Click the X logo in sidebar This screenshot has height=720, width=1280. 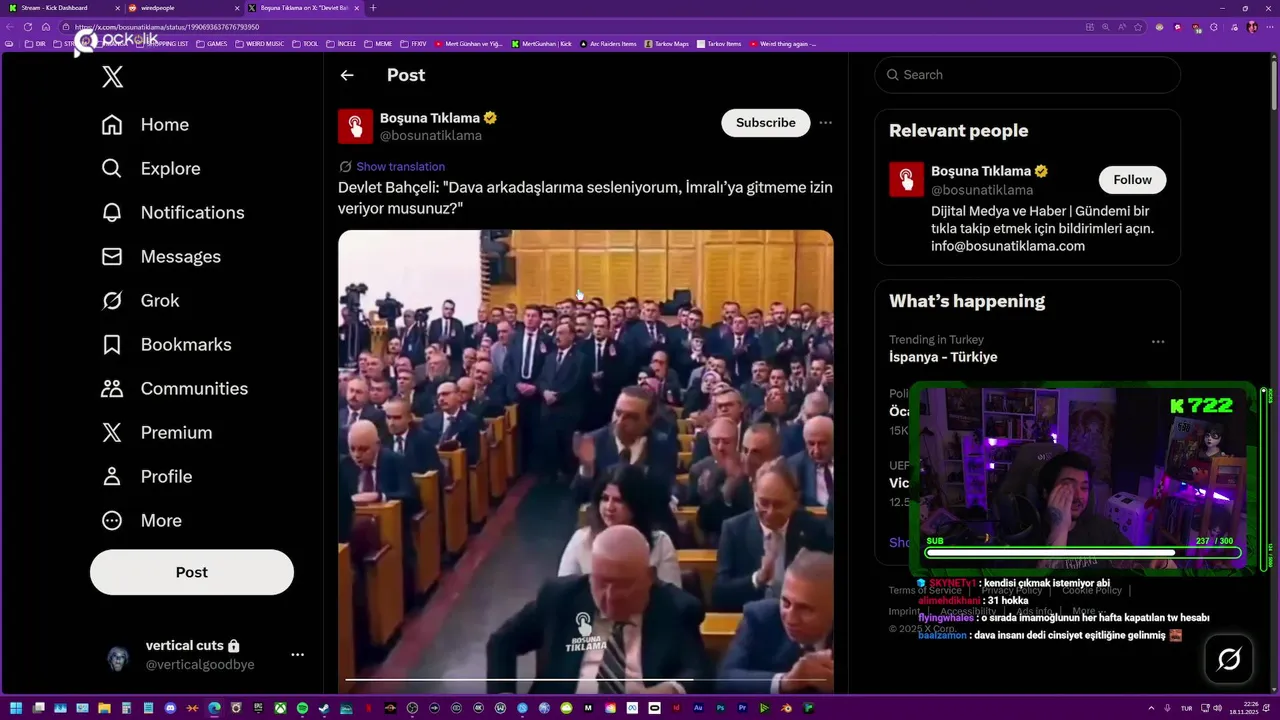click(x=113, y=76)
